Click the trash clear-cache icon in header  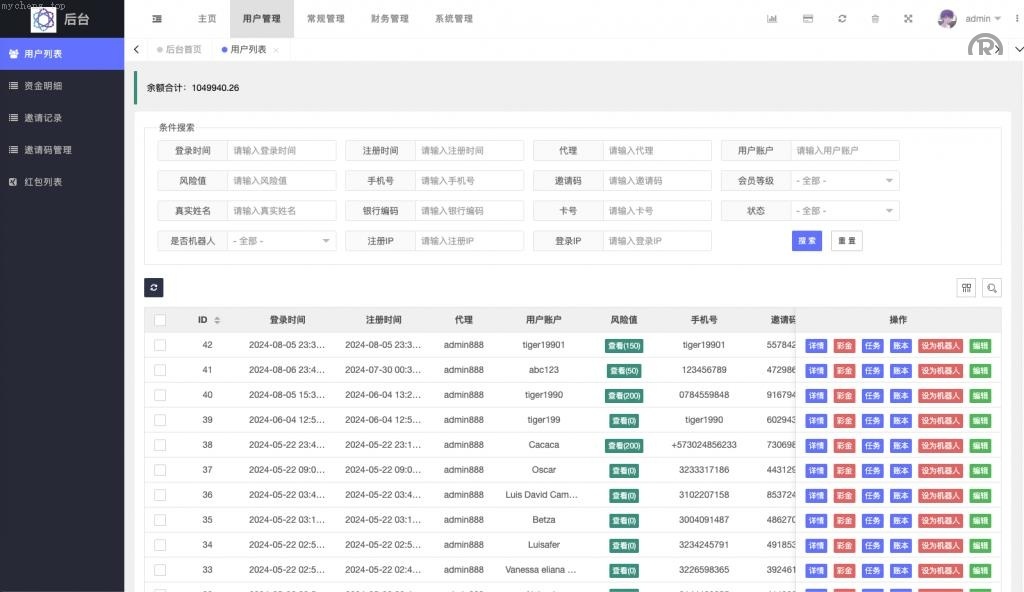tap(875, 19)
